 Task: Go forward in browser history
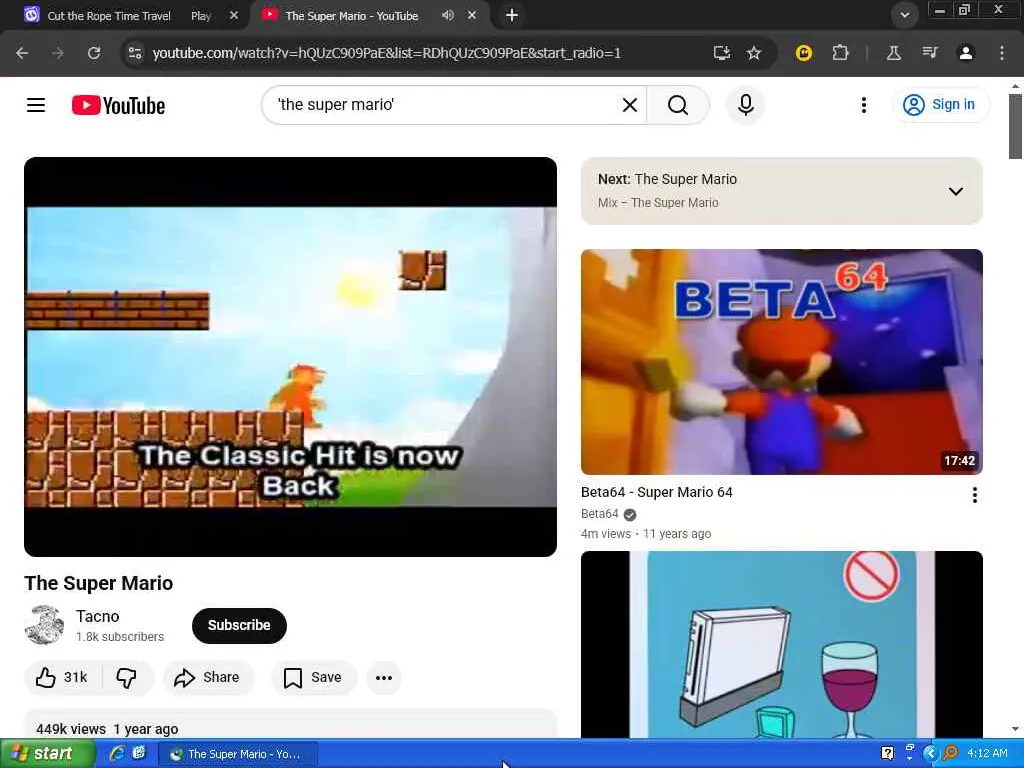click(x=58, y=53)
